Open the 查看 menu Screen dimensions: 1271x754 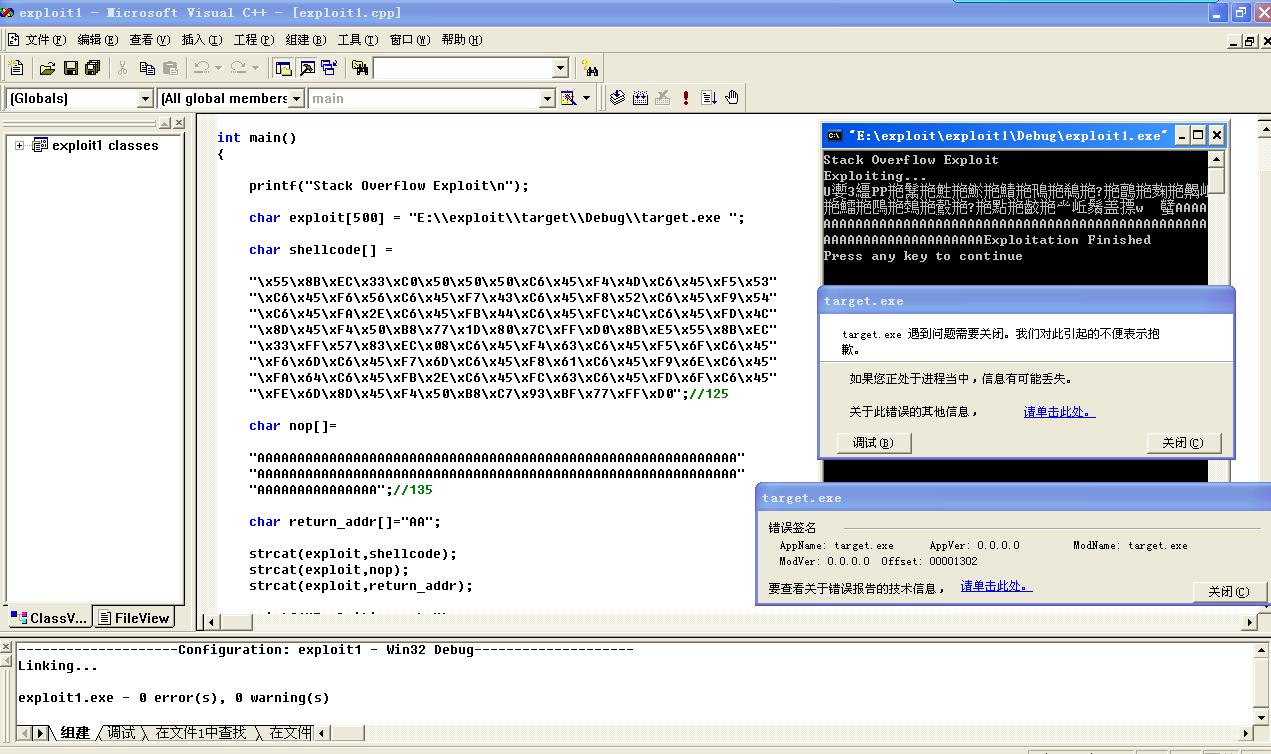pyautogui.click(x=150, y=40)
